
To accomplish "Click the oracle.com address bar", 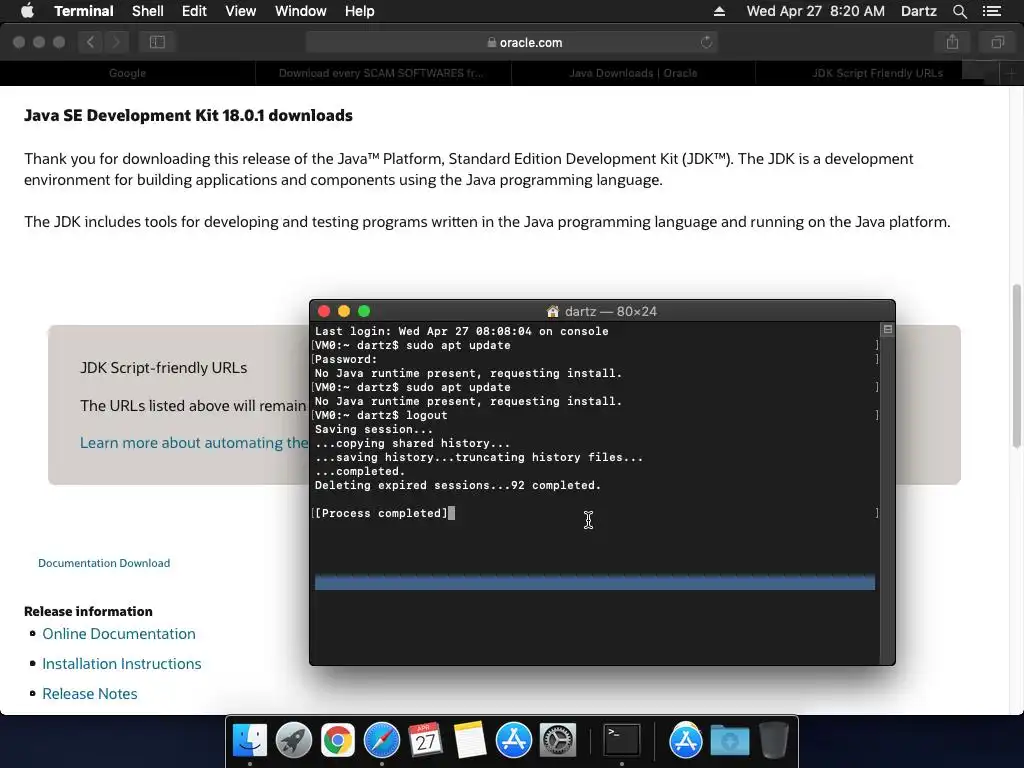I will [x=511, y=42].
